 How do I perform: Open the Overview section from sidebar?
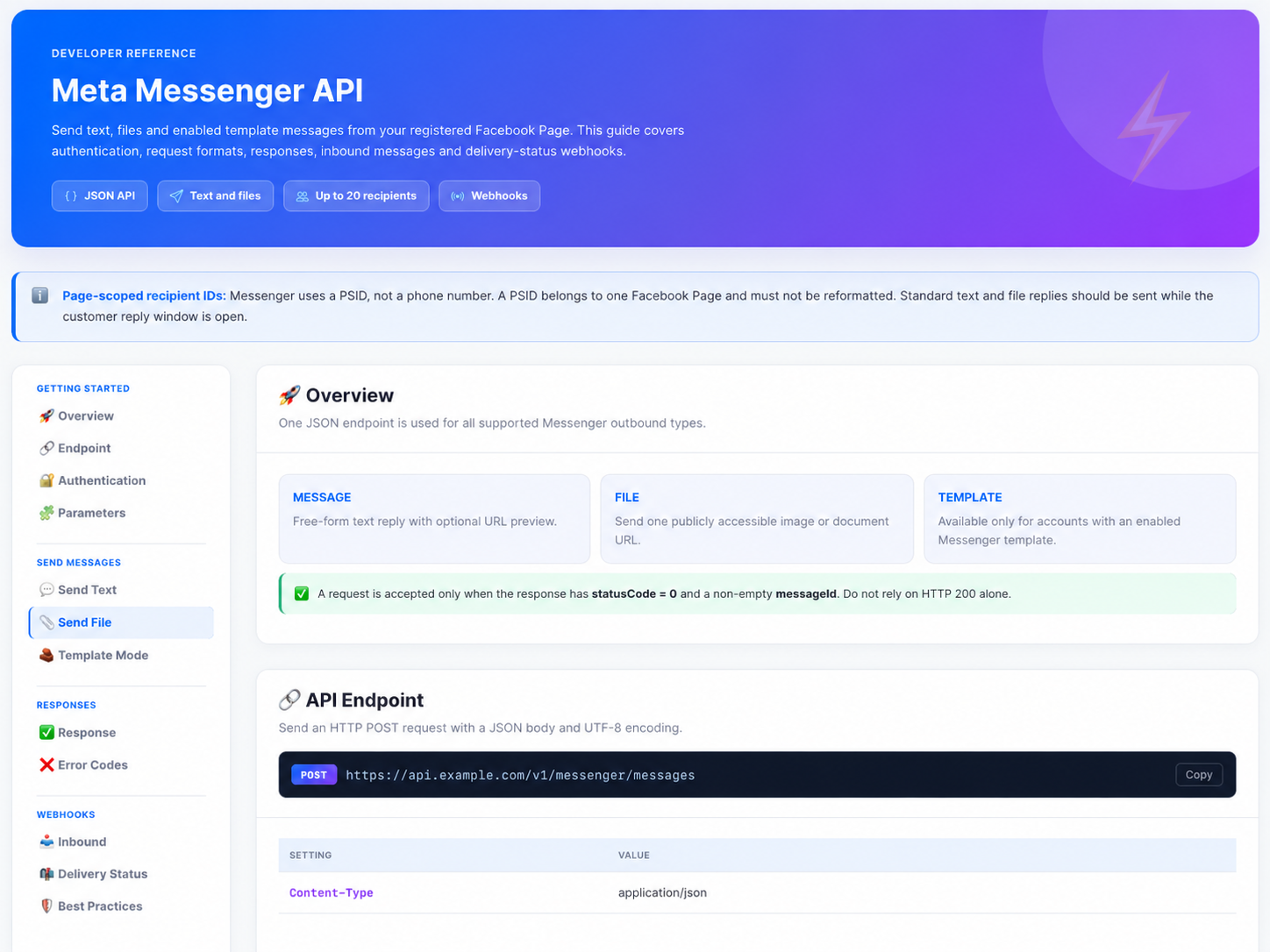(121, 416)
